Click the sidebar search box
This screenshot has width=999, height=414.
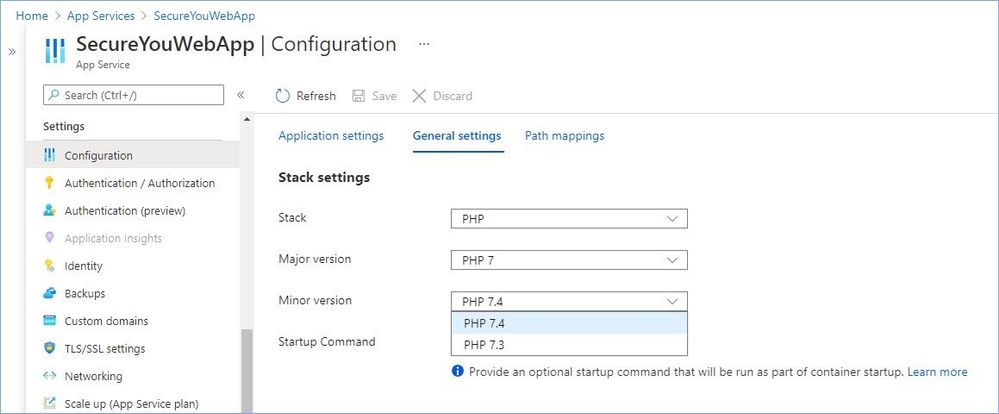click(x=133, y=95)
